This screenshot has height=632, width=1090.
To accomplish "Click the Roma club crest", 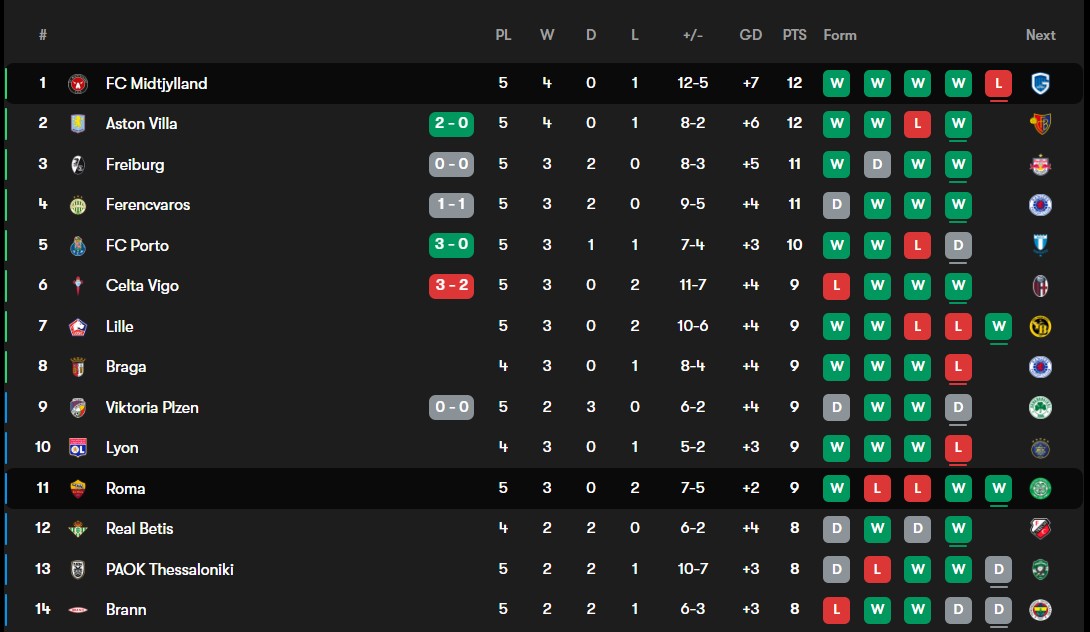I will coord(78,489).
